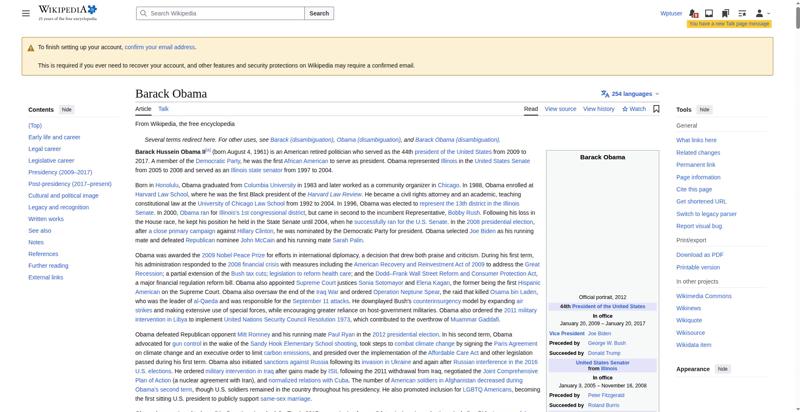Open Wikidata item link
800x412 pixels.
pos(694,345)
